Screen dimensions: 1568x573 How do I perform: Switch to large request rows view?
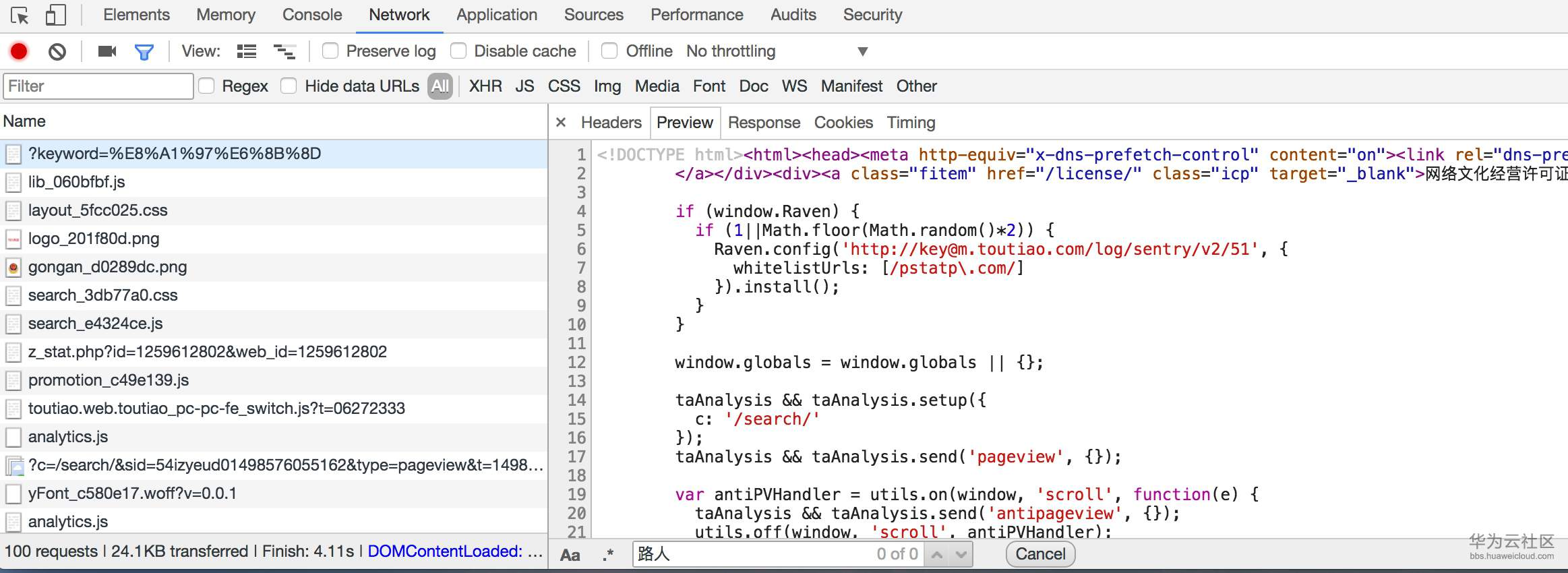tap(247, 51)
